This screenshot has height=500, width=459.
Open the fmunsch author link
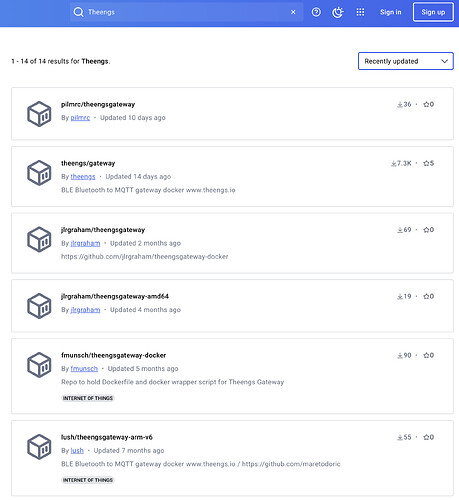(x=84, y=369)
